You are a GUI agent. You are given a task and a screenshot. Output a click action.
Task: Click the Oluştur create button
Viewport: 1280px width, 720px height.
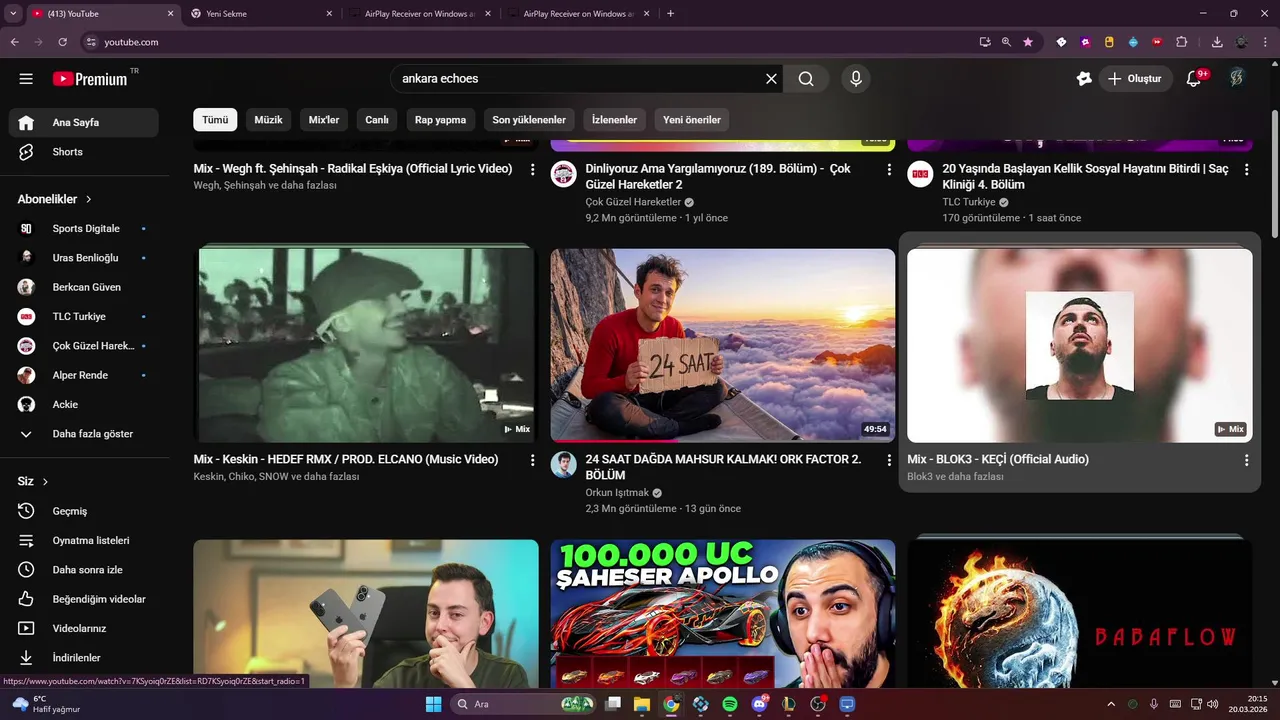[x=1136, y=79]
